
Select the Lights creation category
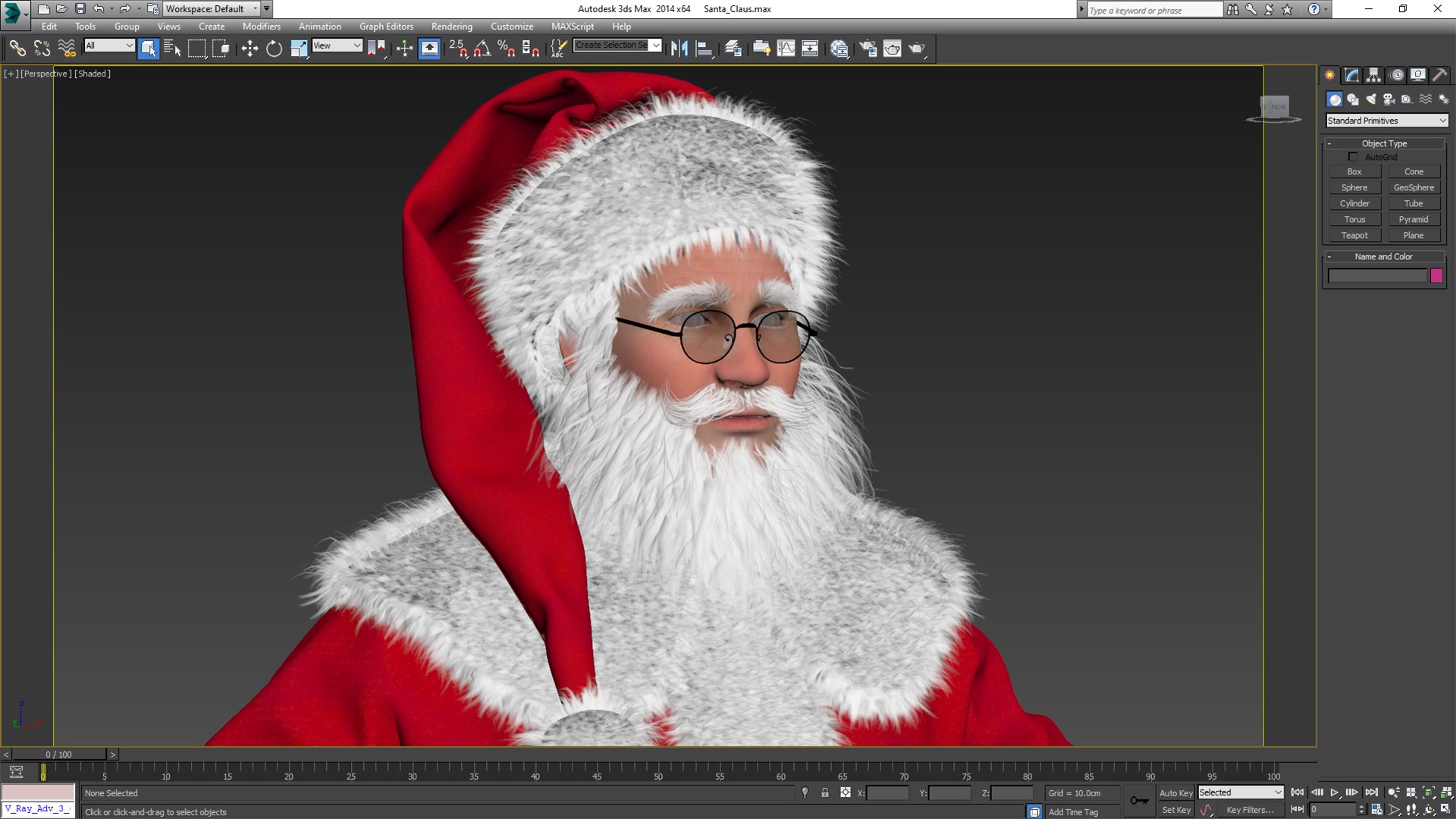pos(1371,99)
